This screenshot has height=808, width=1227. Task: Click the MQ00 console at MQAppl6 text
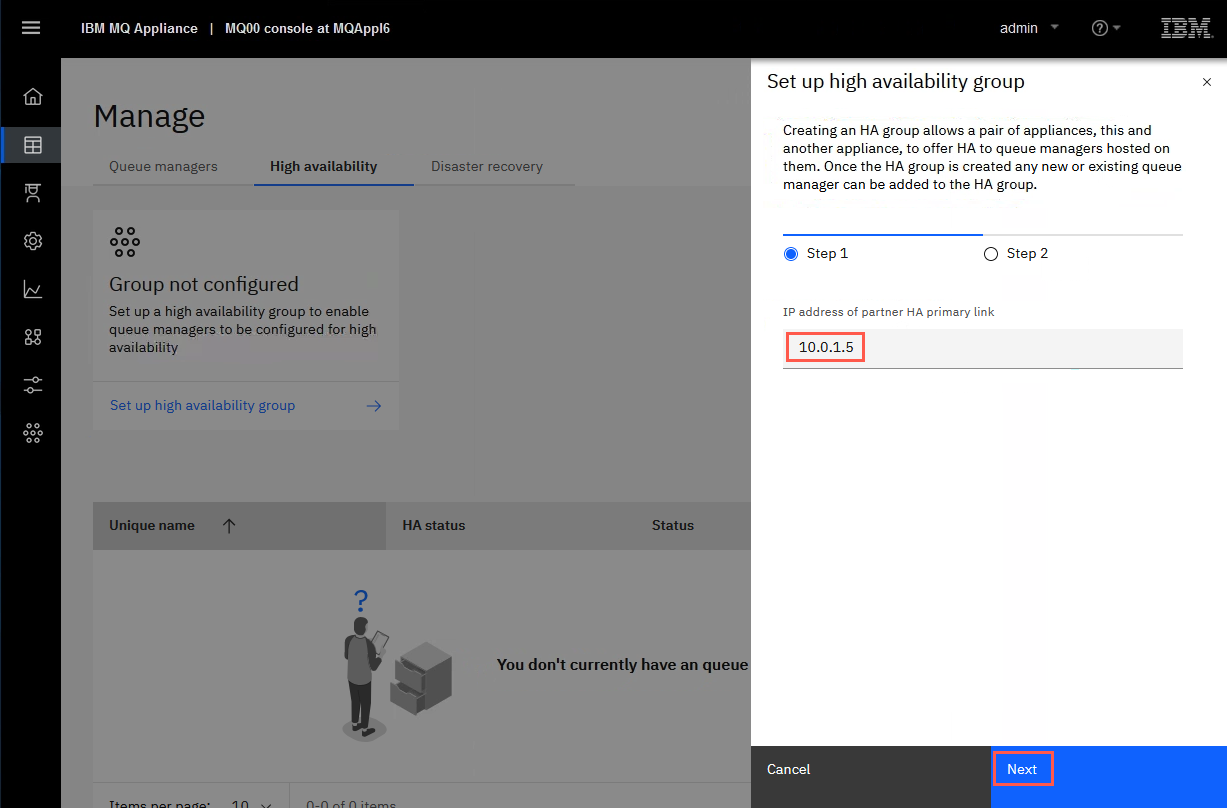click(x=307, y=28)
